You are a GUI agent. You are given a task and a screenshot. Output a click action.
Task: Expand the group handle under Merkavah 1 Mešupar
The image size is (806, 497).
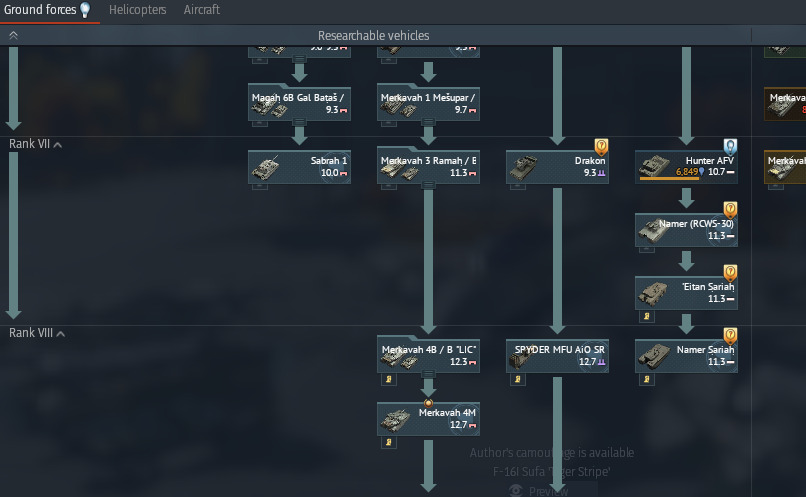coord(428,122)
